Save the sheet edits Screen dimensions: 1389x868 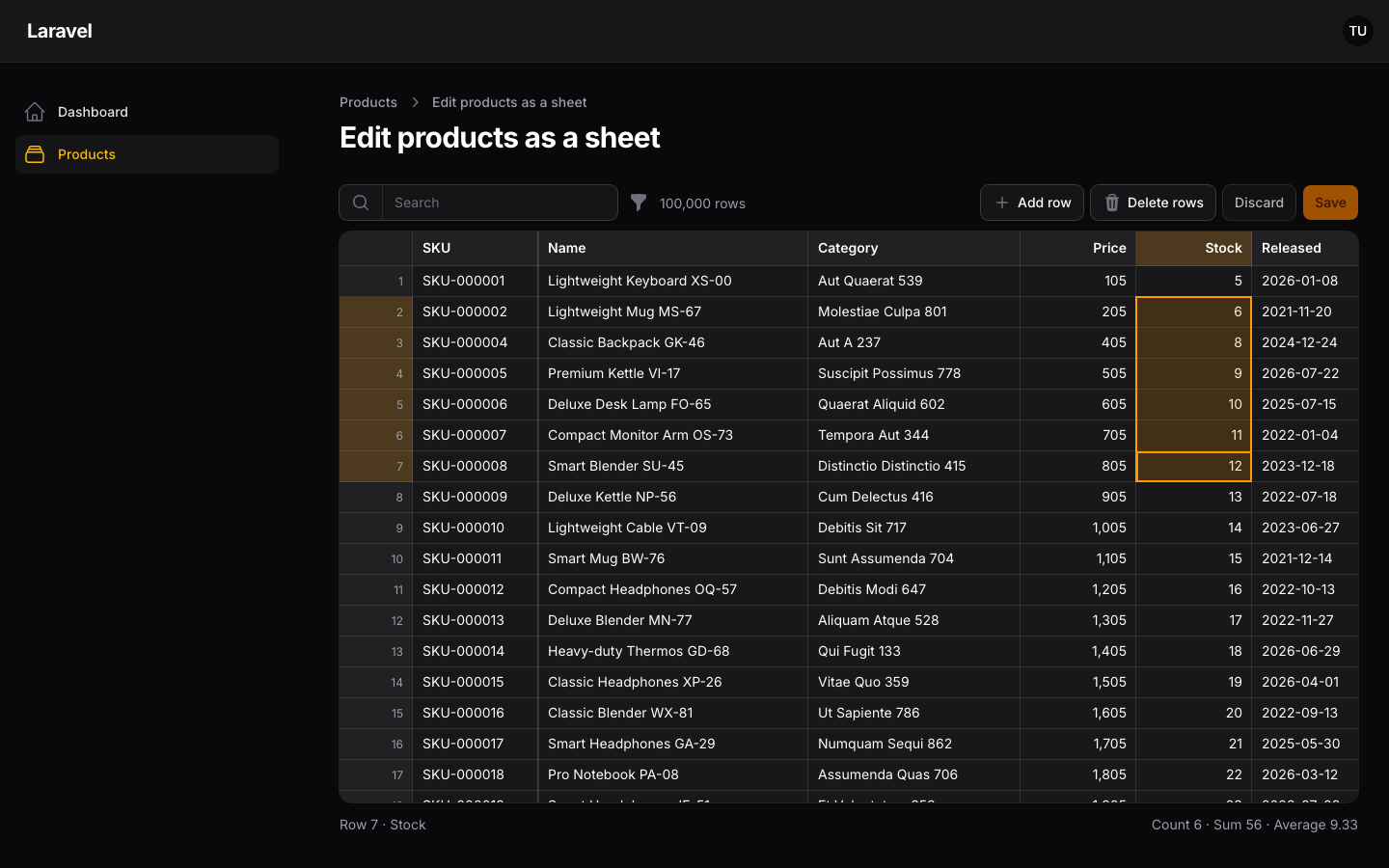click(1330, 203)
